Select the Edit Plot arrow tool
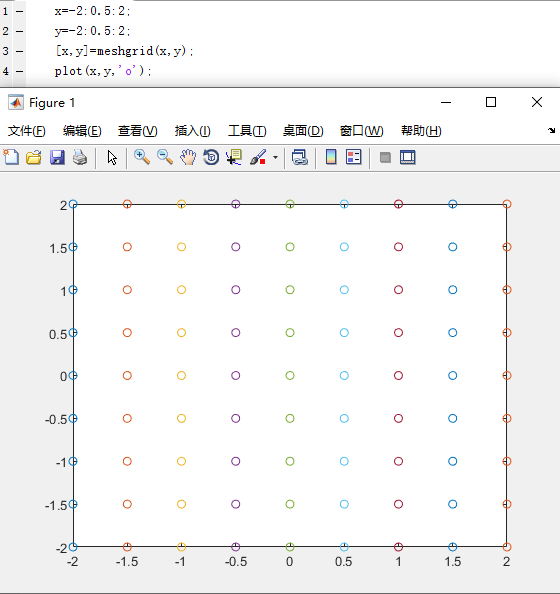 (112, 158)
